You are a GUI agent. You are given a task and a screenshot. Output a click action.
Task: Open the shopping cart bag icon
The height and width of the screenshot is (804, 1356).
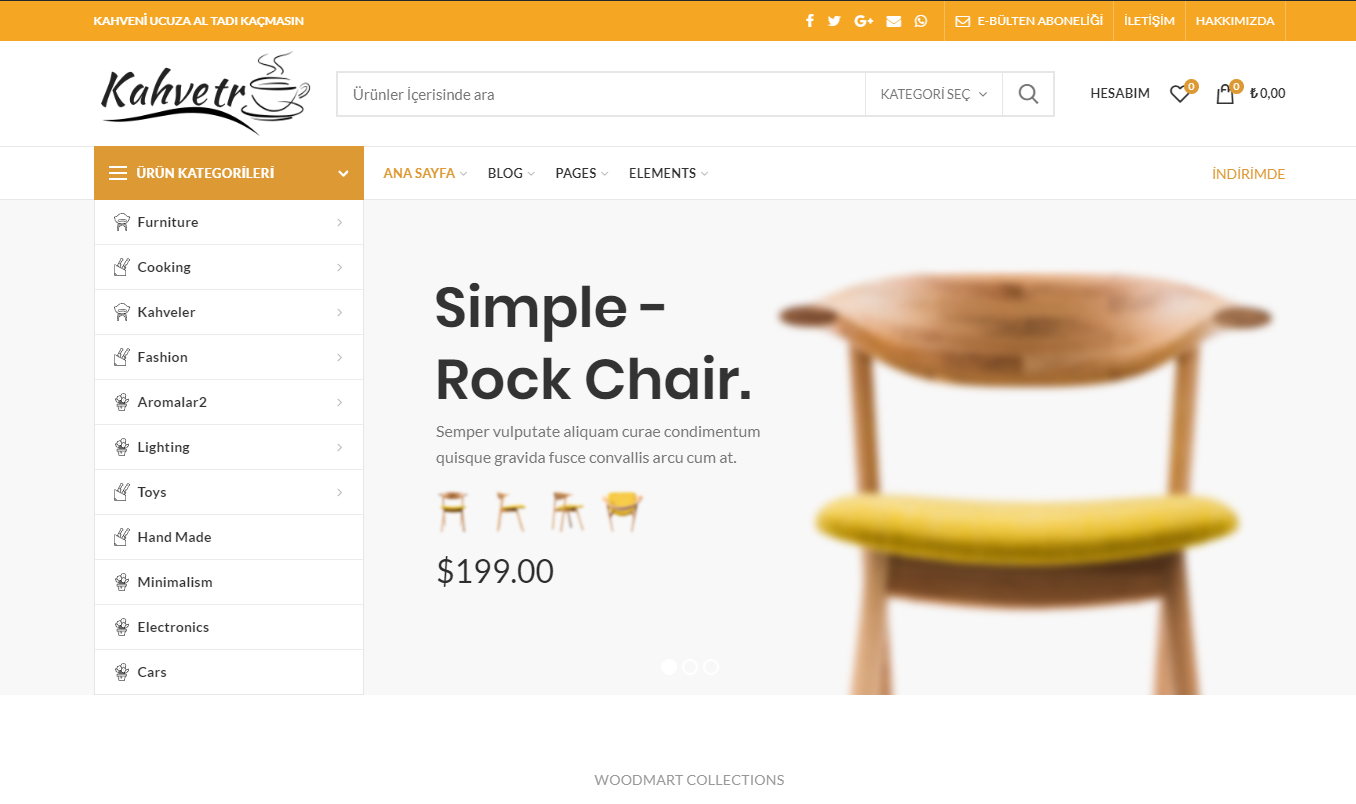[x=1225, y=93]
